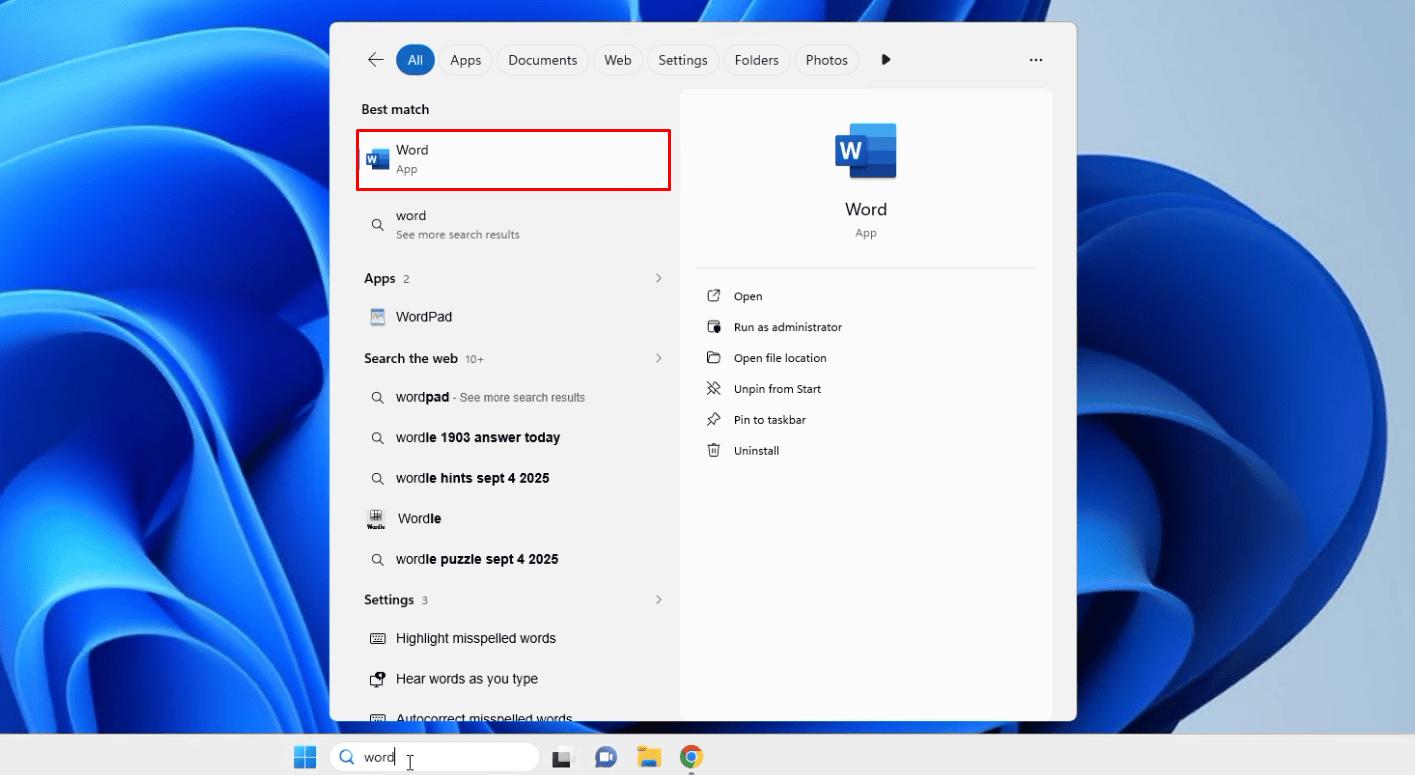Select the All filter tab

pos(415,60)
